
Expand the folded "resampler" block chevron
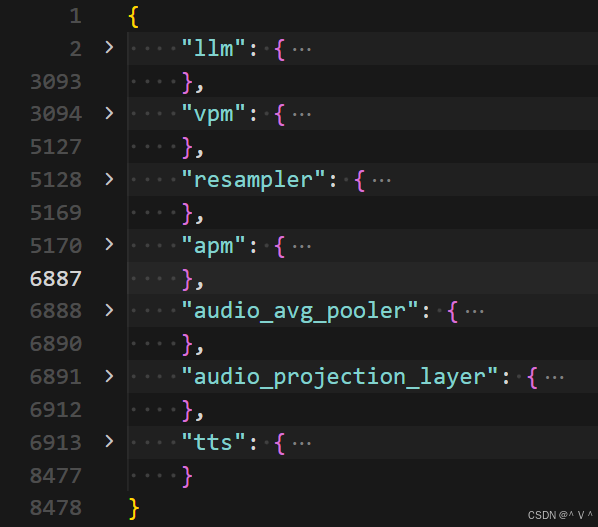tap(109, 179)
